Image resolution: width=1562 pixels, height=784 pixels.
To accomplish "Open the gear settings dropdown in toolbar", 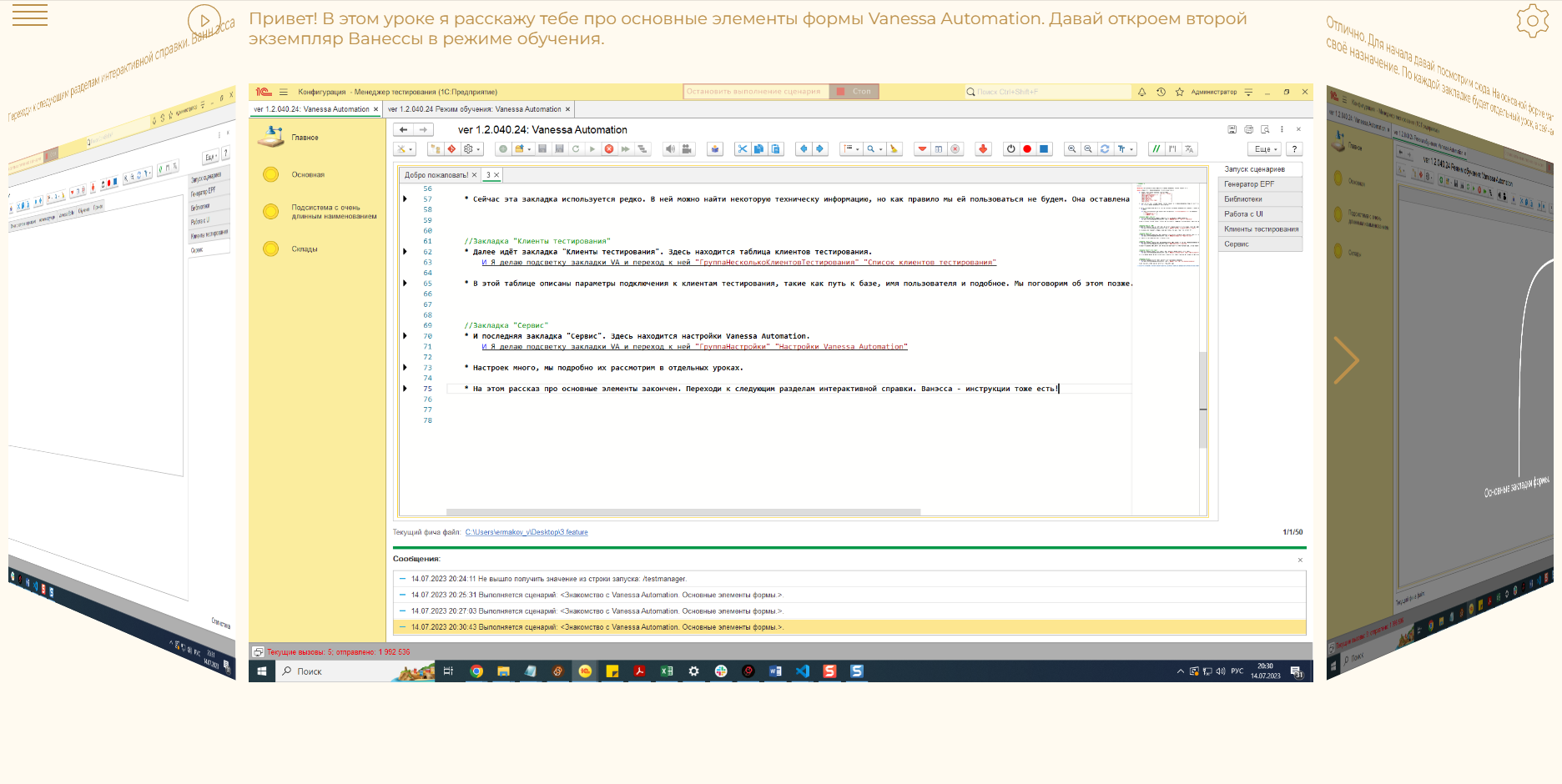I will click(x=472, y=149).
